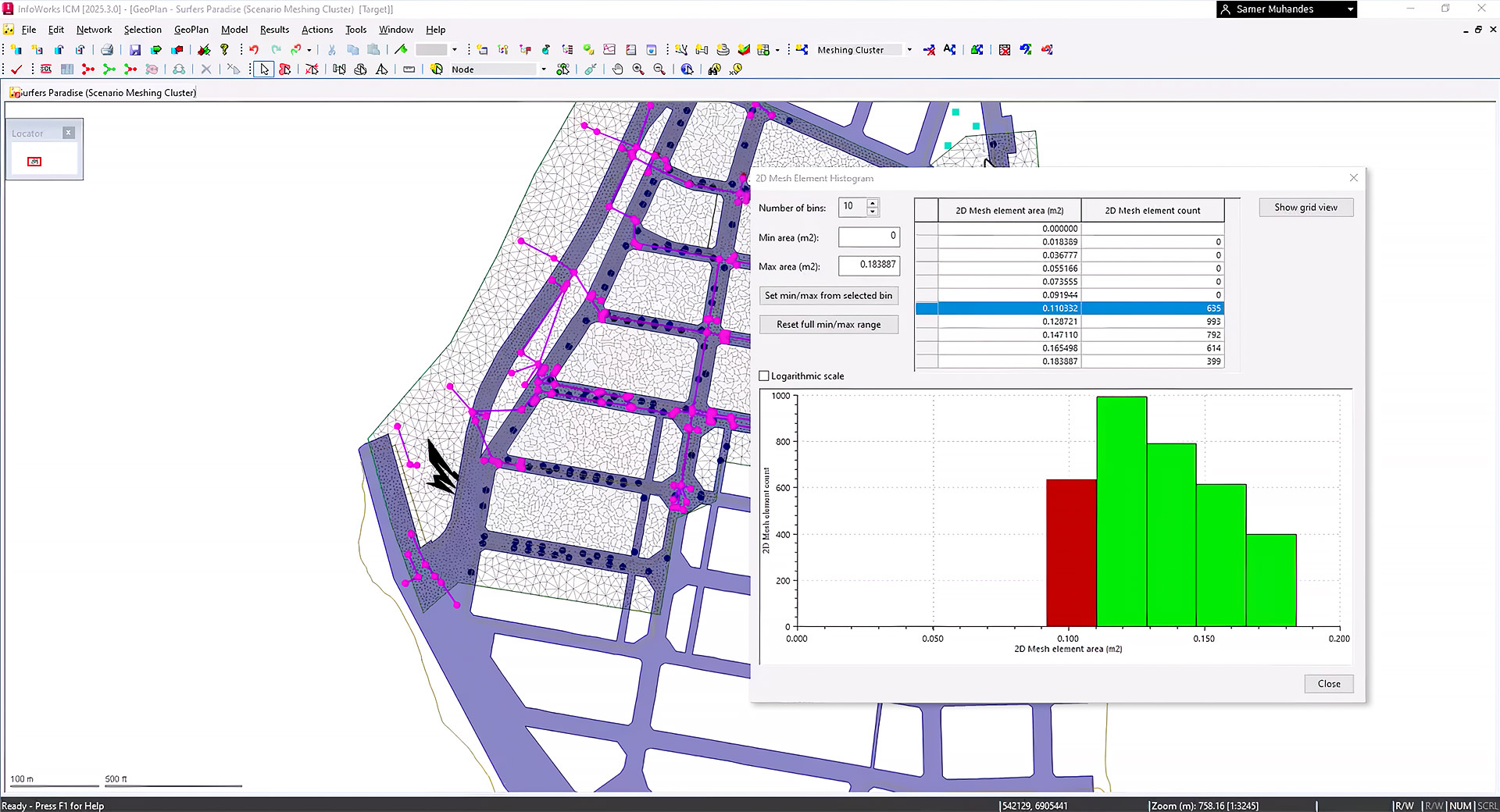Click the Show grid view button
This screenshot has width=1500, height=812.
1305,208
